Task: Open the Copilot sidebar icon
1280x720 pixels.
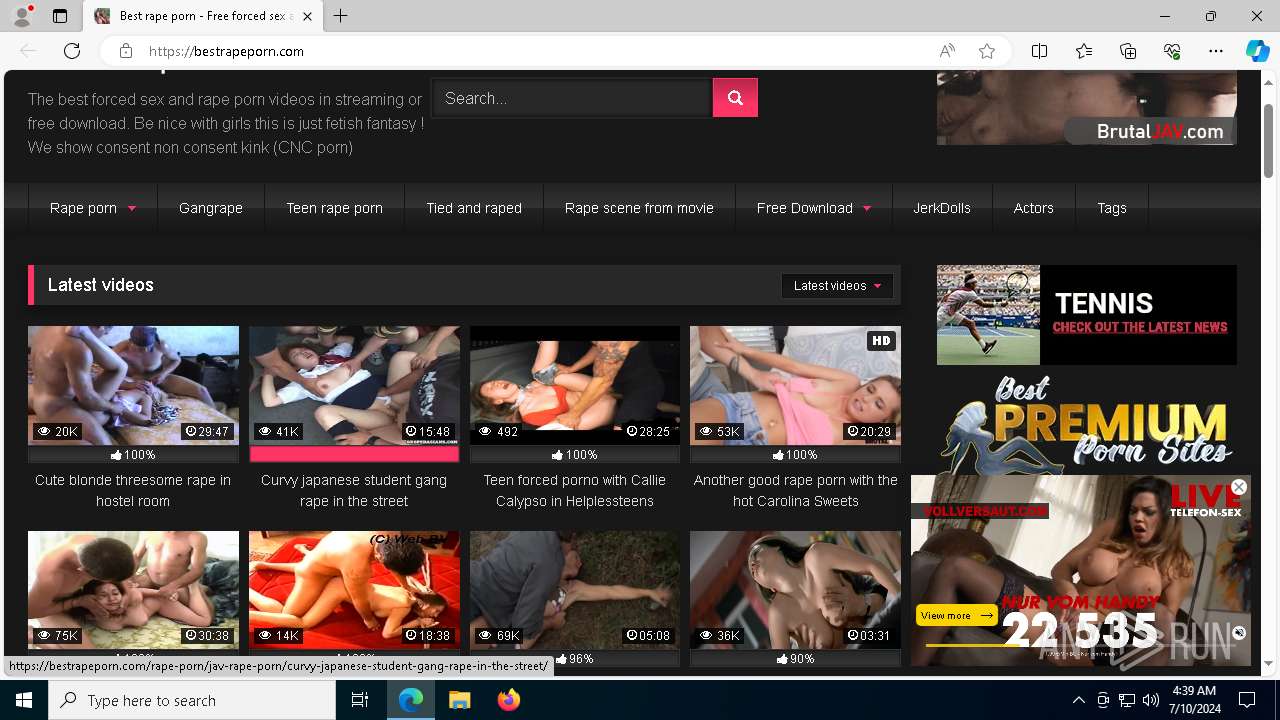Action: pyautogui.click(x=1257, y=51)
